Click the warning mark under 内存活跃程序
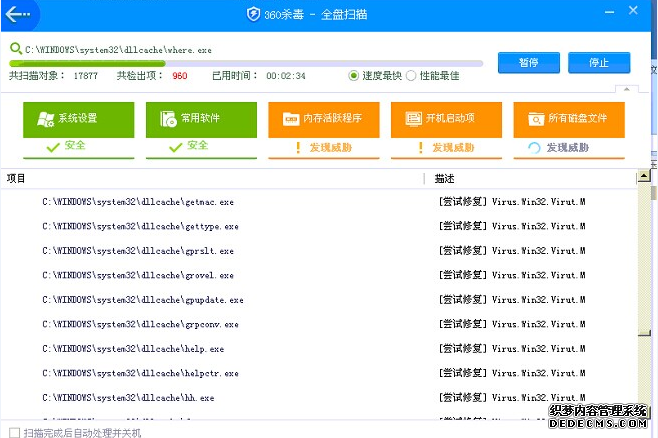This screenshot has width=658, height=438. 298,148
